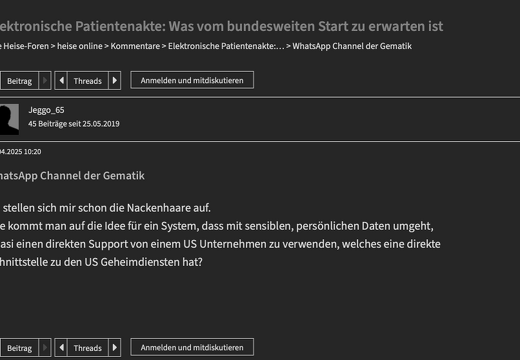
Task: Click the line mentioning Nackenhaare
Action: click(106, 208)
